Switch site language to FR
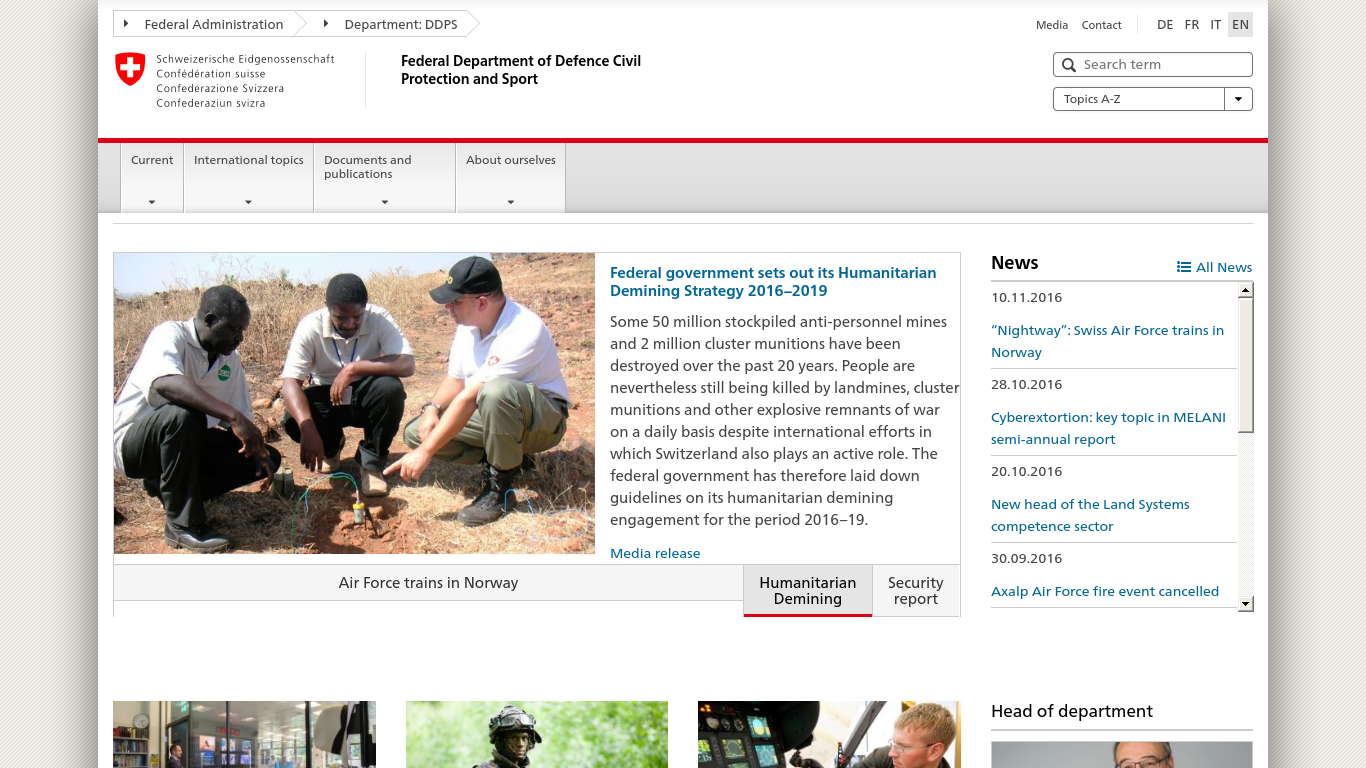This screenshot has height=768, width=1366. click(x=1191, y=25)
